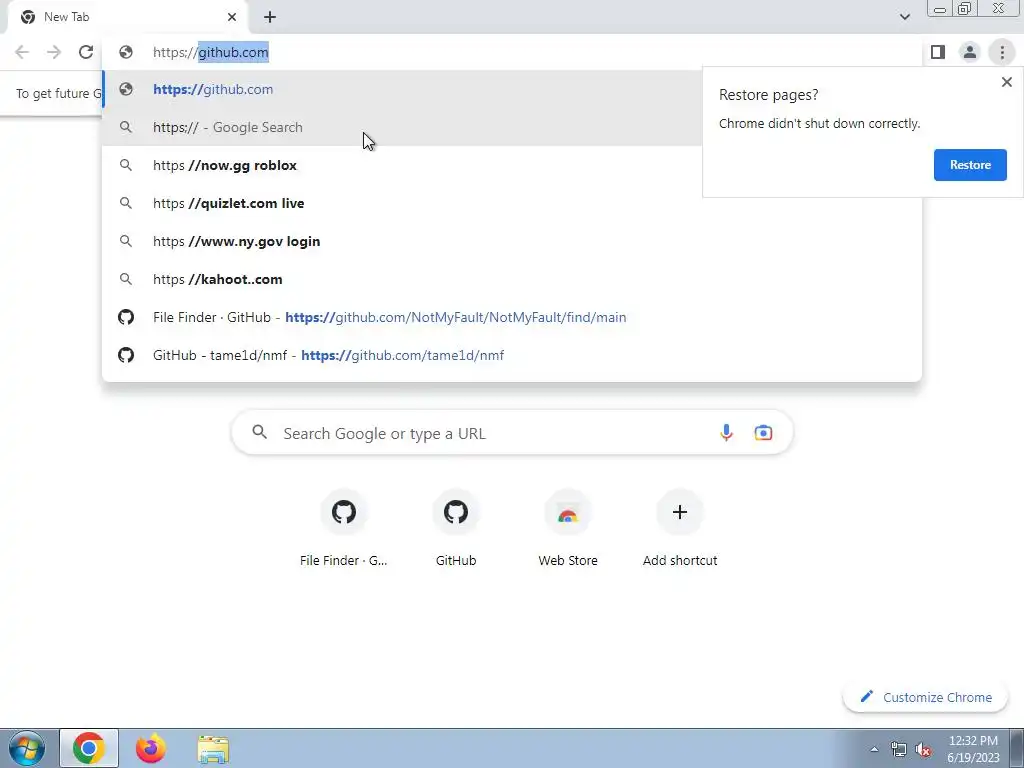Screen dimensions: 1024x768
Task: Click search icon beside quizlet.com live
Action: (x=126, y=203)
